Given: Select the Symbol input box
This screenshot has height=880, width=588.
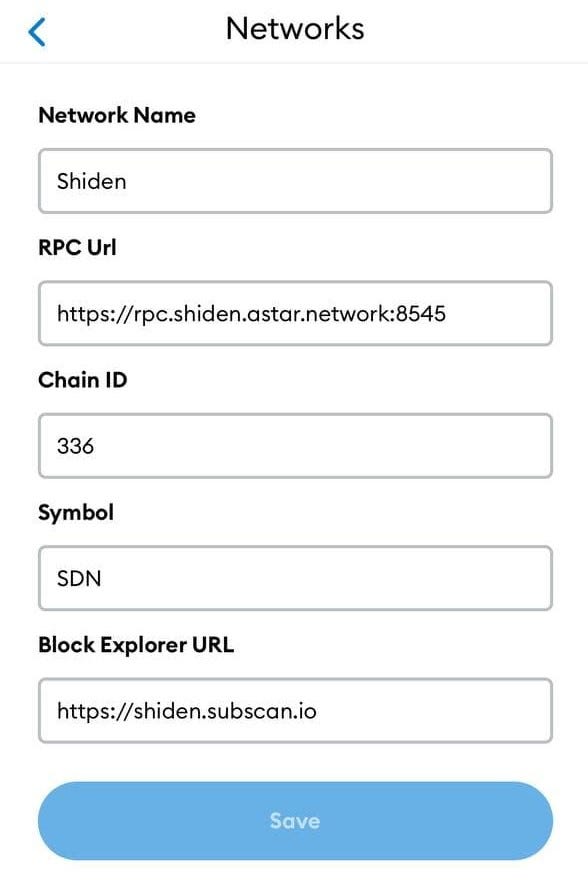Looking at the screenshot, I should coord(295,578).
